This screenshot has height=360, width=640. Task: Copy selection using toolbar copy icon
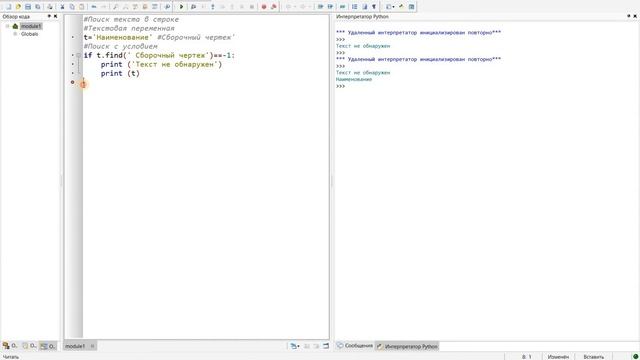point(72,7)
